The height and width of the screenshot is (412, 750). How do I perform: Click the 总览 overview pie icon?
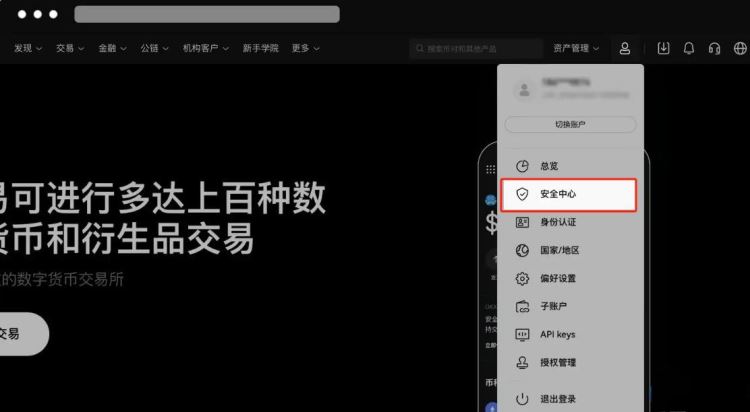[x=521, y=167]
